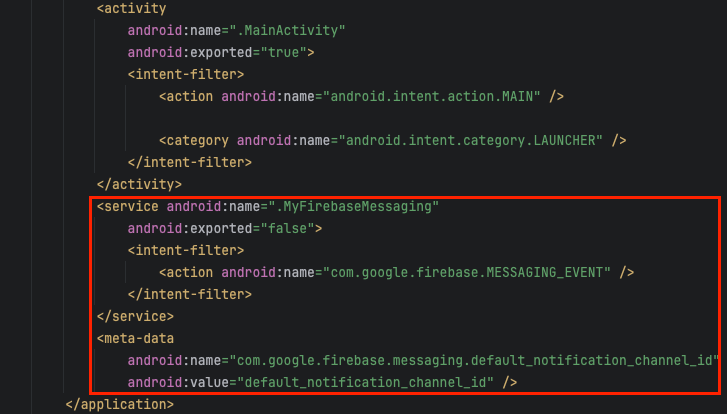
Task: Select the ".MainActivity" name value
Action: [287, 31]
